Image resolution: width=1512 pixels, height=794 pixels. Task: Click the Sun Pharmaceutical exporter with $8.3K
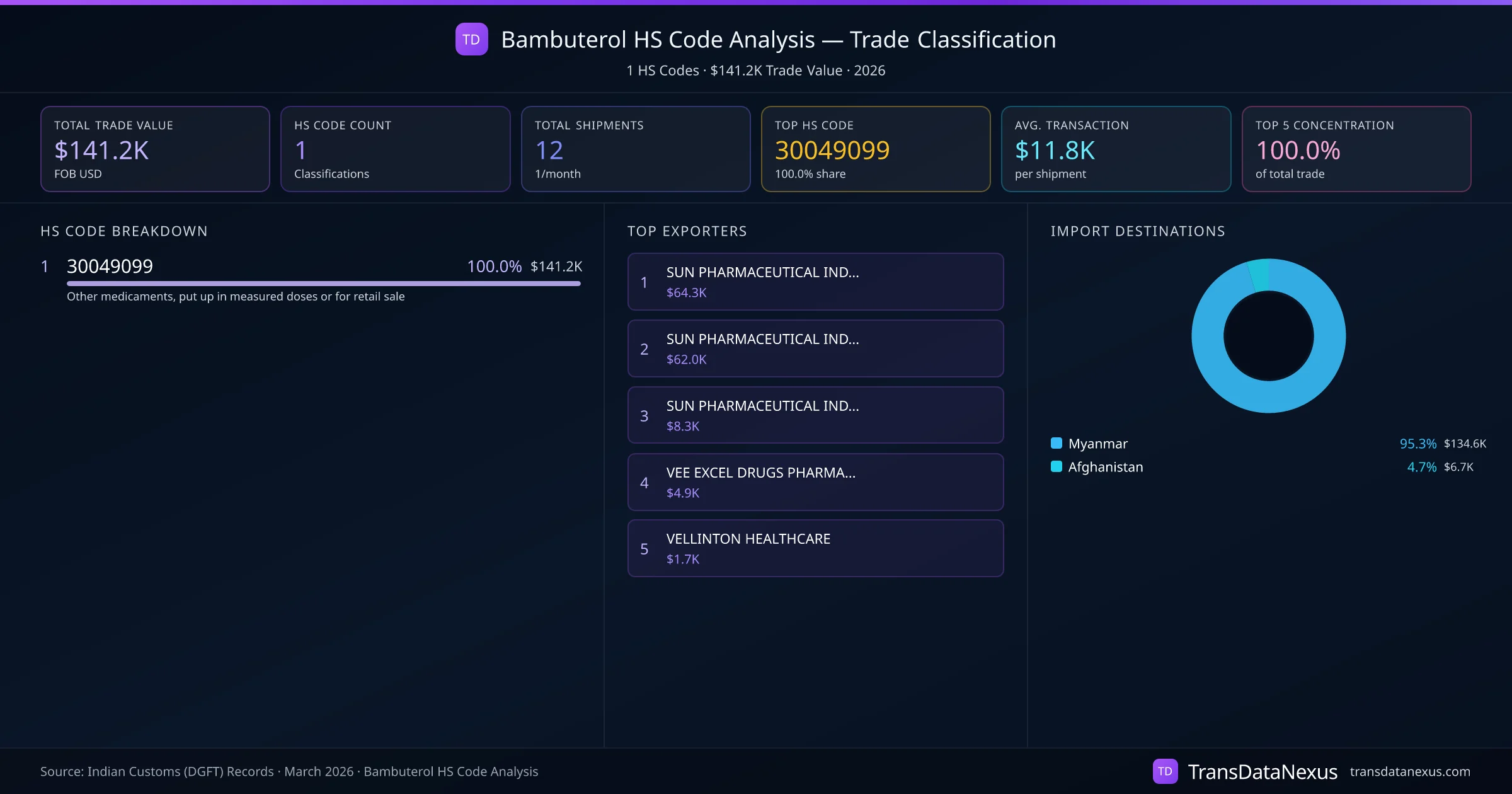coord(815,415)
